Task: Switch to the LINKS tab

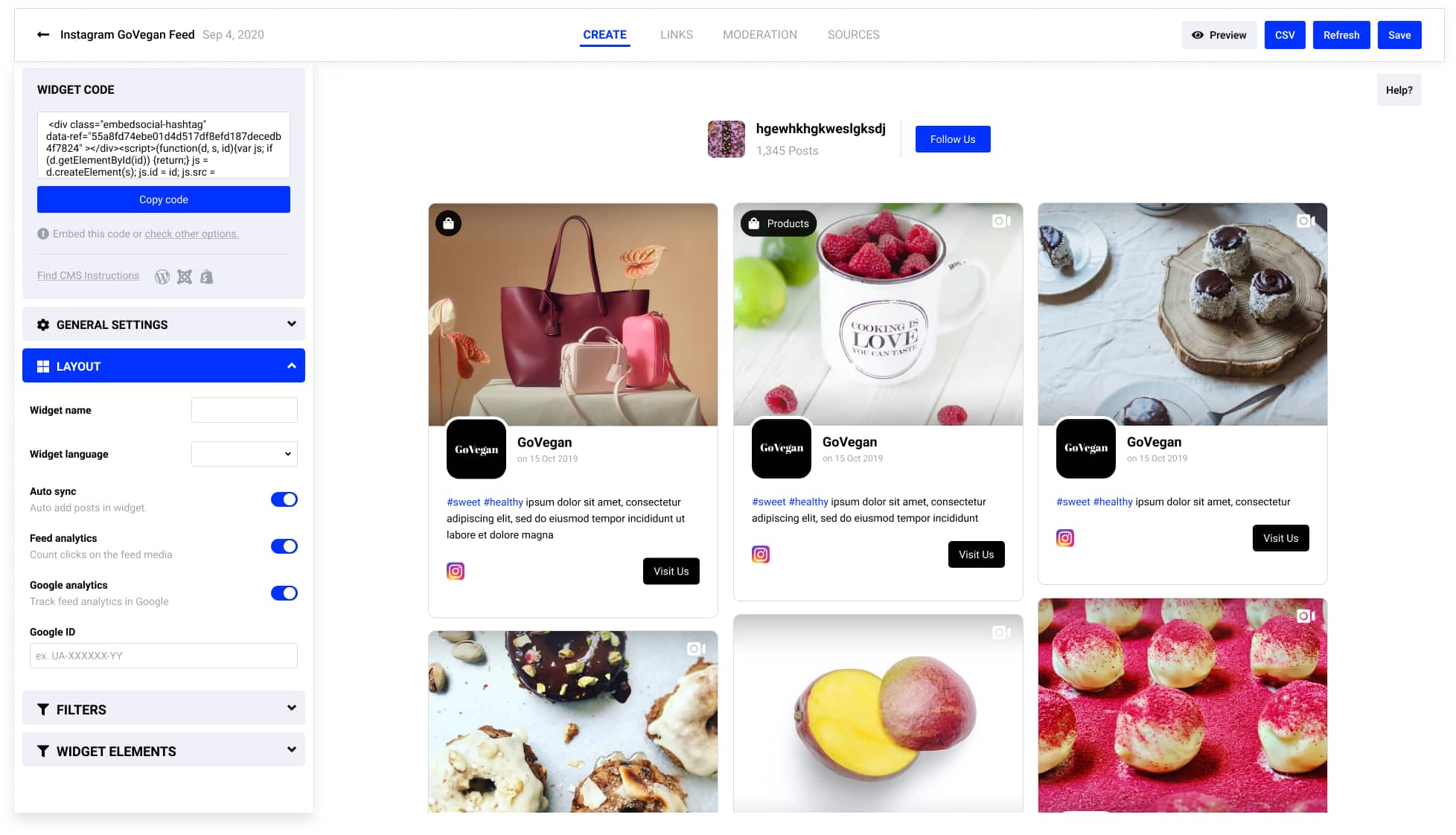Action: point(676,34)
